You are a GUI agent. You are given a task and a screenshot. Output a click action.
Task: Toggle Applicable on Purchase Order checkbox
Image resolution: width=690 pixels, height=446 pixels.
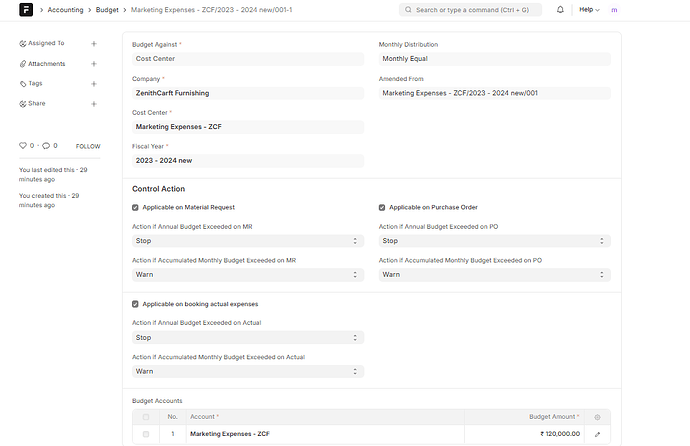click(x=382, y=207)
